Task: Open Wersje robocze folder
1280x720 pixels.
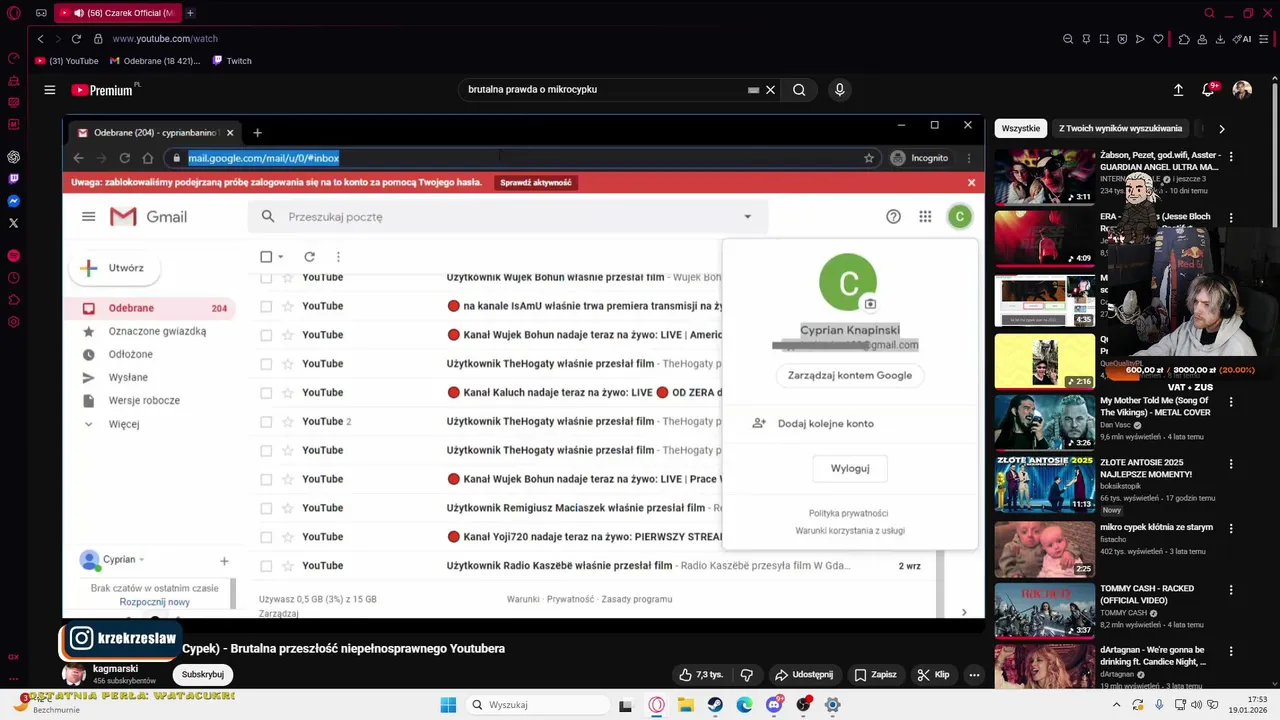Action: point(144,401)
